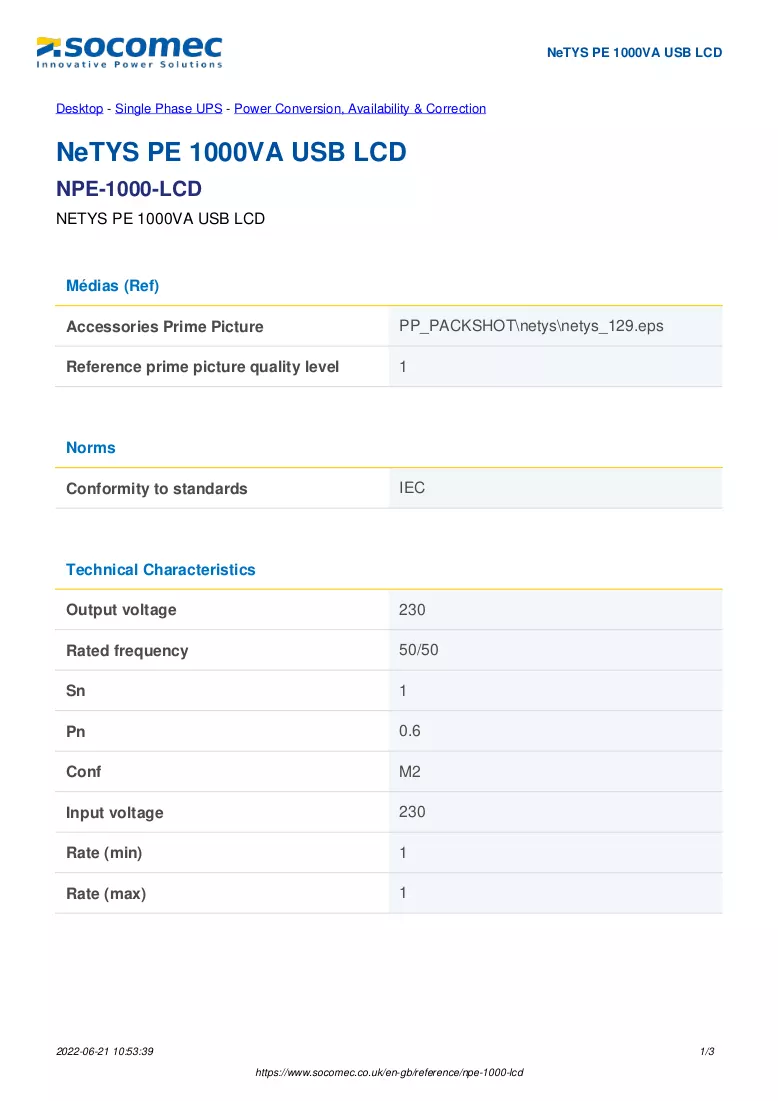Screen dimensions: 778x1101
Task: Select the netys_129.eps file path value
Action: [x=531, y=326]
